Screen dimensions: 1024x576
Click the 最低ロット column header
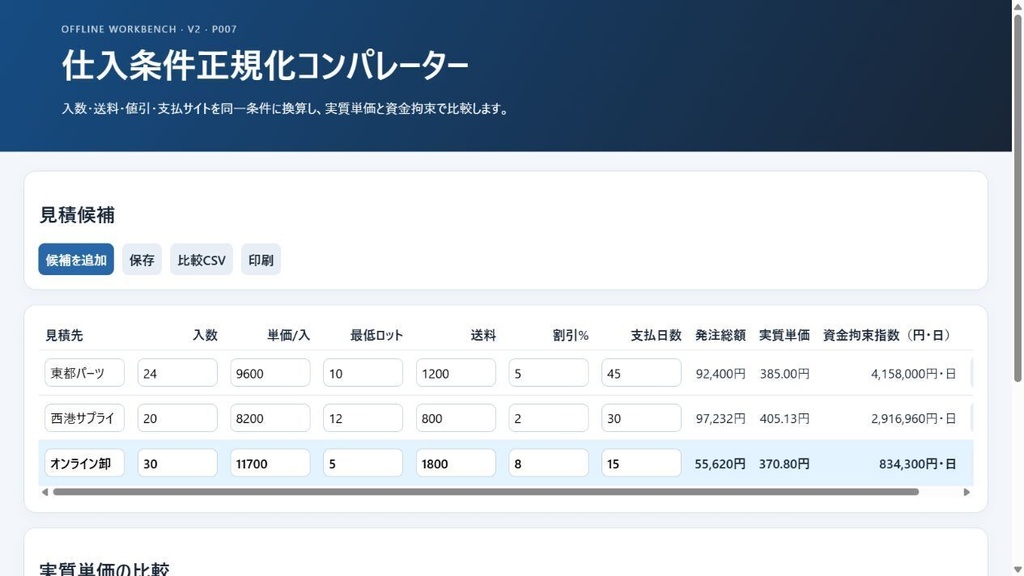pyautogui.click(x=376, y=335)
